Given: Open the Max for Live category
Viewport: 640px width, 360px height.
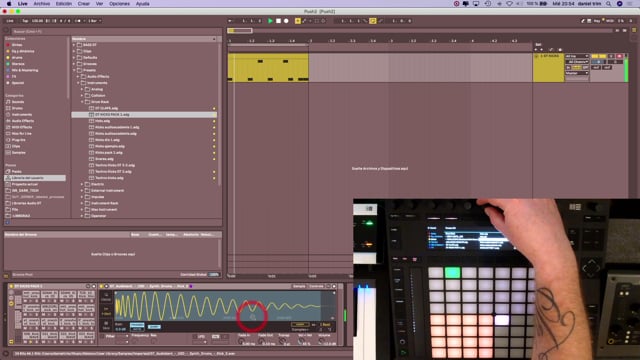Looking at the screenshot, I should coord(21,133).
